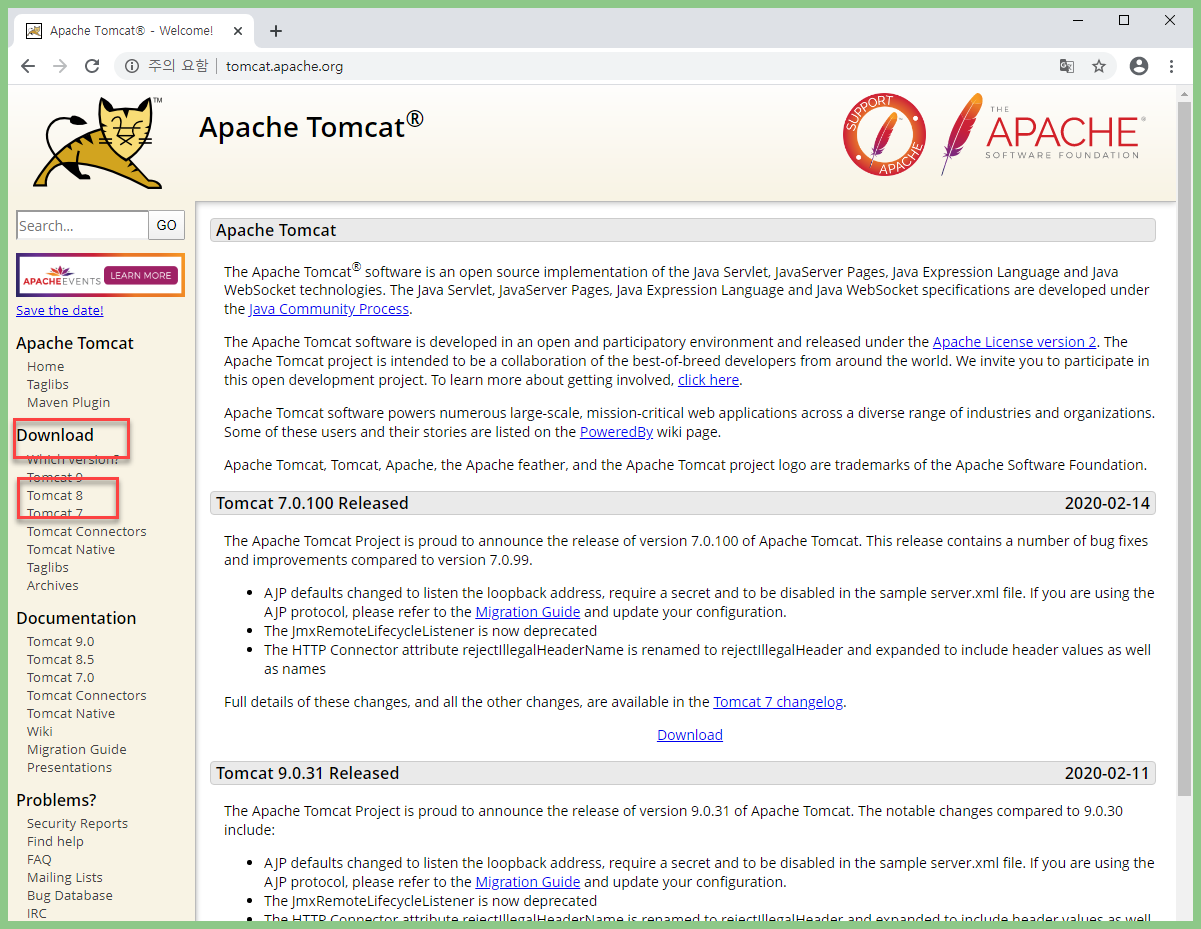Reload the page with refresh icon
1201x929 pixels.
92,66
